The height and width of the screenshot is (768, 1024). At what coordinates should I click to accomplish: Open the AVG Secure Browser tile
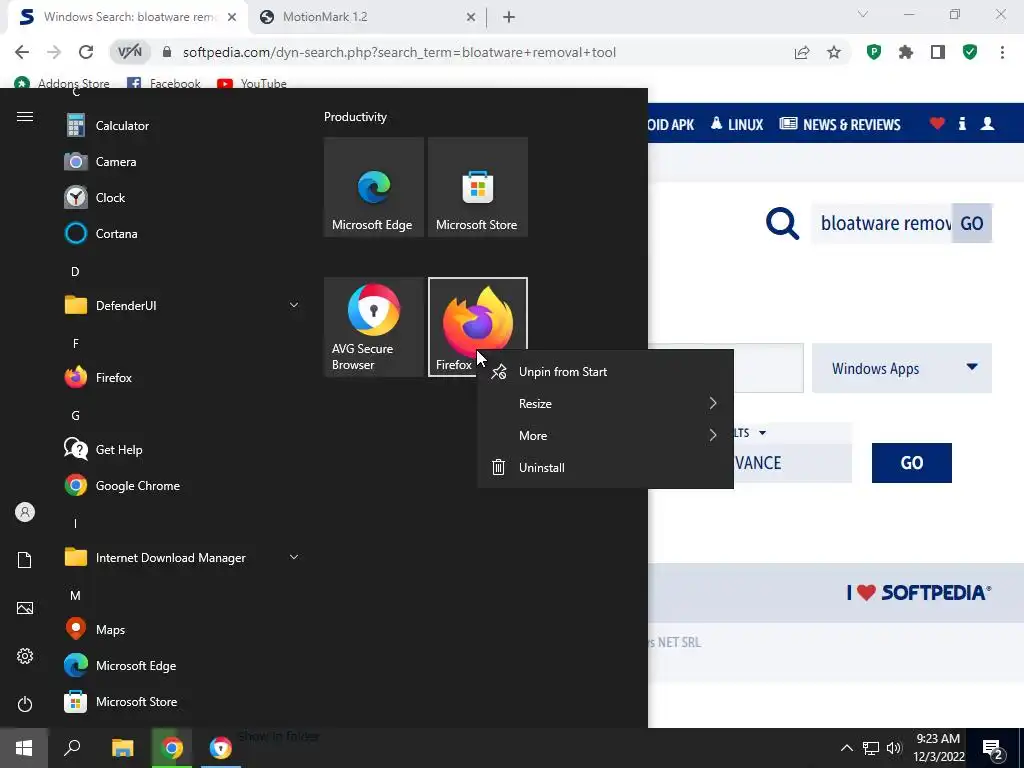pyautogui.click(x=374, y=327)
